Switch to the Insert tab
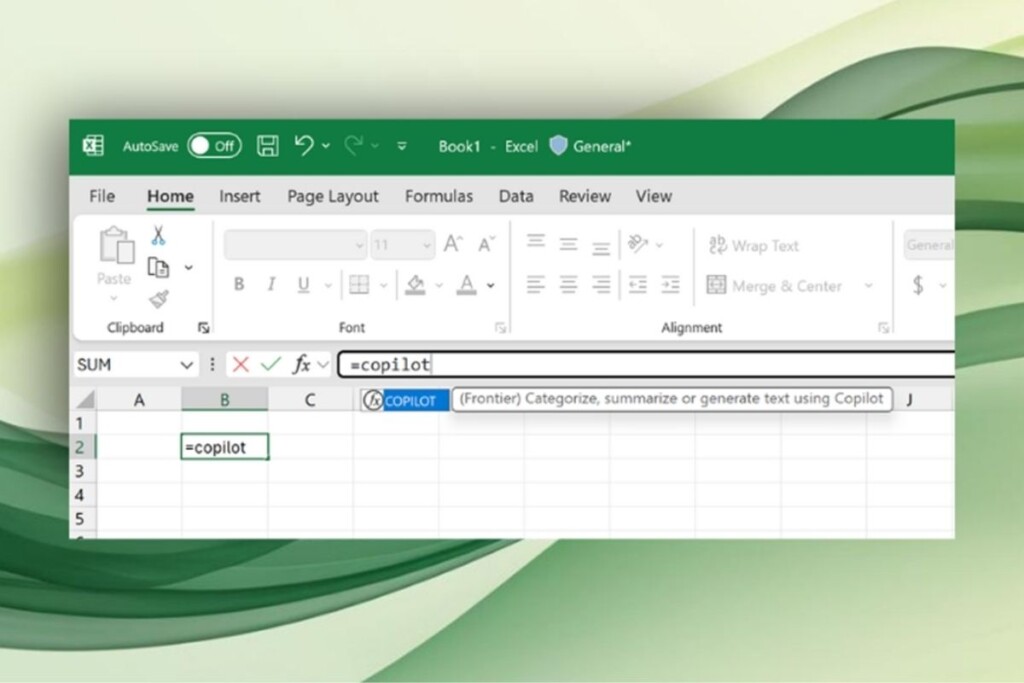The image size is (1024, 683). 240,196
